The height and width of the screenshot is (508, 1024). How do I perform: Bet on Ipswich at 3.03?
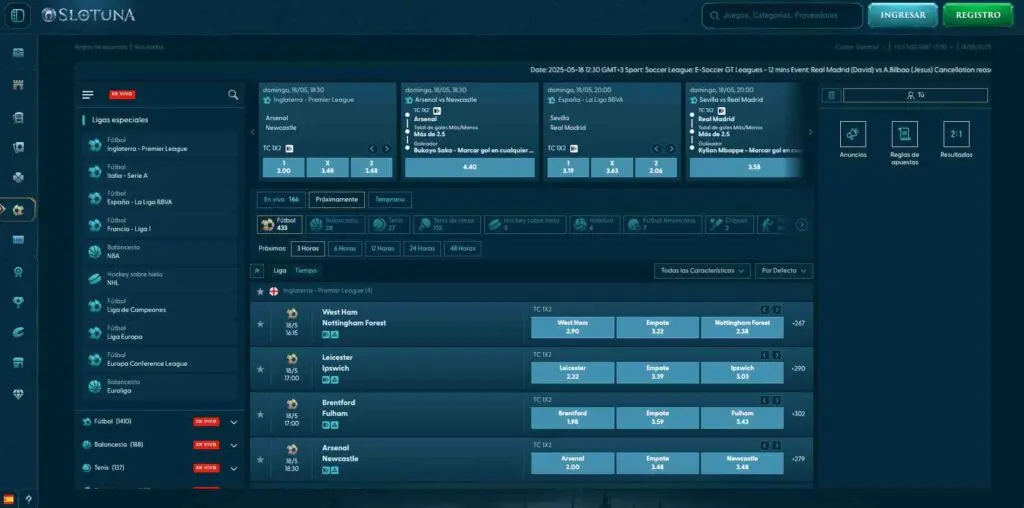(742, 373)
